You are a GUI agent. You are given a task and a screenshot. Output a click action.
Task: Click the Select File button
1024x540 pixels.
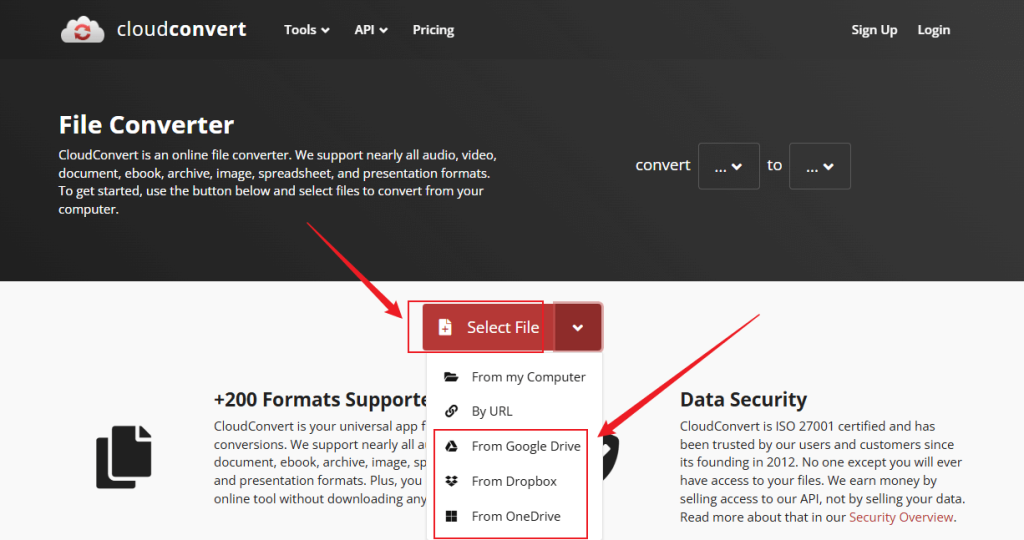click(488, 327)
